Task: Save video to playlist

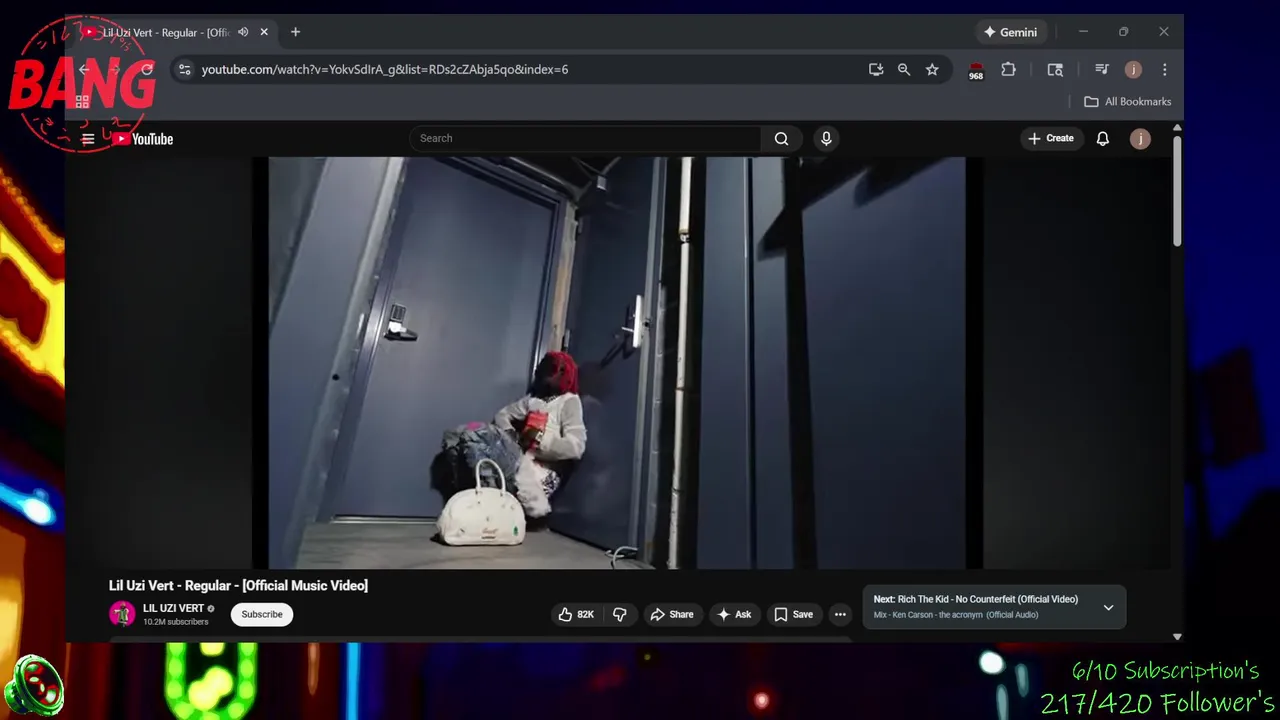Action: point(793,614)
